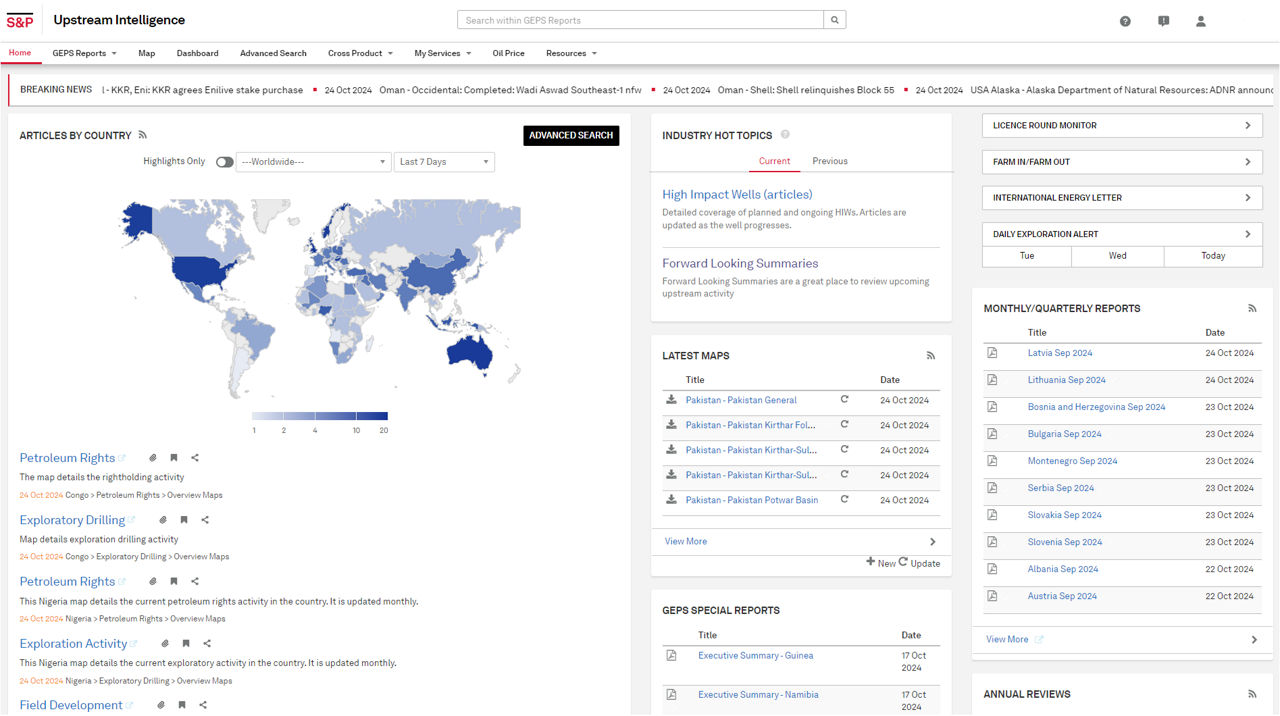
Task: Open the Last 7 Days dropdown
Action: click(x=444, y=162)
